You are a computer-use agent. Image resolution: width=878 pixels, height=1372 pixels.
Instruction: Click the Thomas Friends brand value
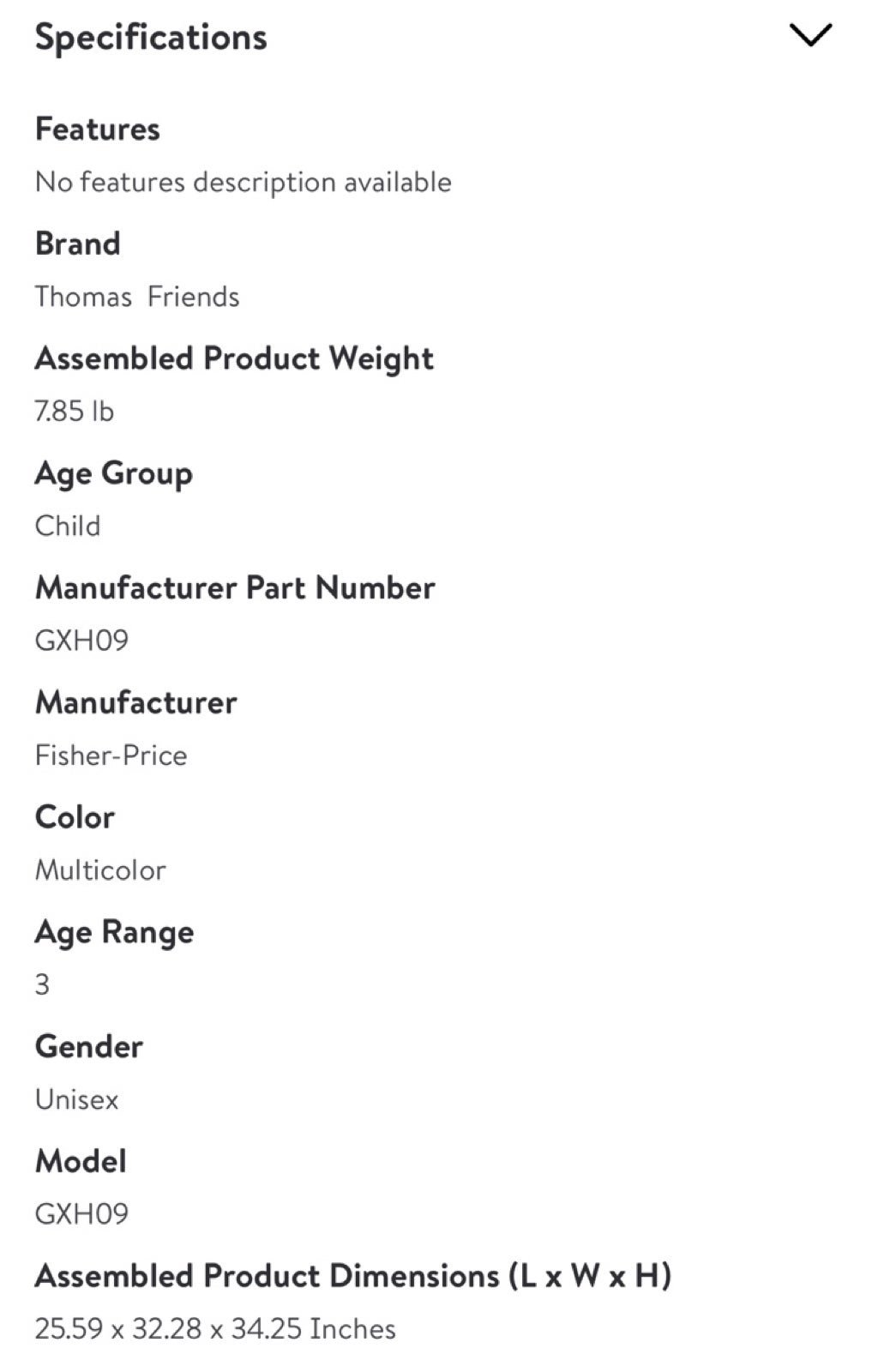(137, 297)
